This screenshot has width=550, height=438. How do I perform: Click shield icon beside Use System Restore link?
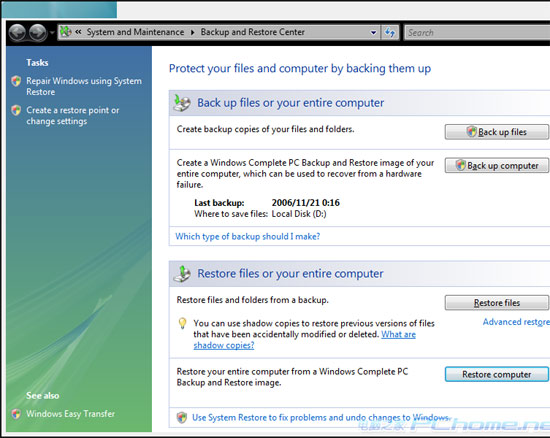point(182,417)
